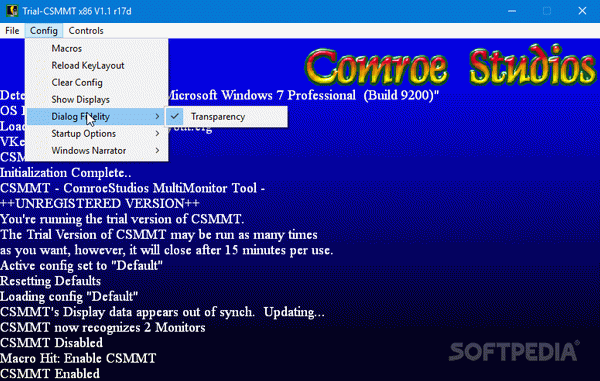Click the 'Initialization Complete..' log line

pyautogui.click(x=65, y=173)
